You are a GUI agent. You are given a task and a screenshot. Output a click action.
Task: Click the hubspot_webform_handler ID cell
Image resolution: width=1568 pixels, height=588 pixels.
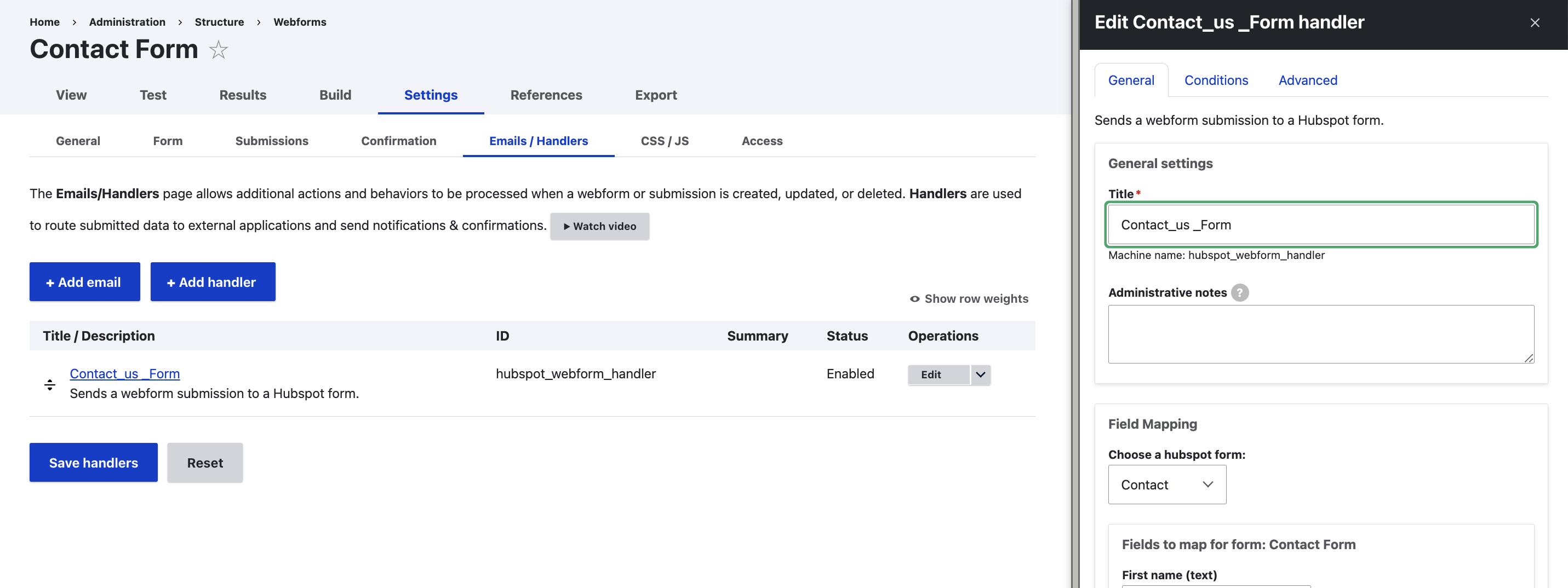click(575, 373)
